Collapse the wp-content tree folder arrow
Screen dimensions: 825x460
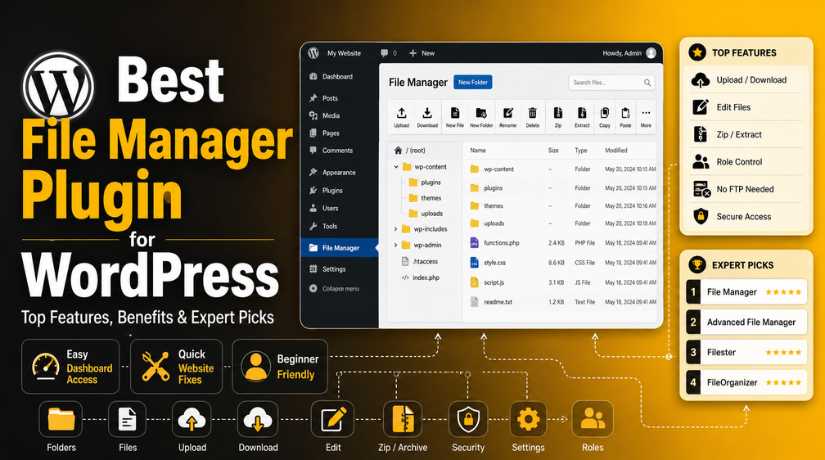click(396, 167)
